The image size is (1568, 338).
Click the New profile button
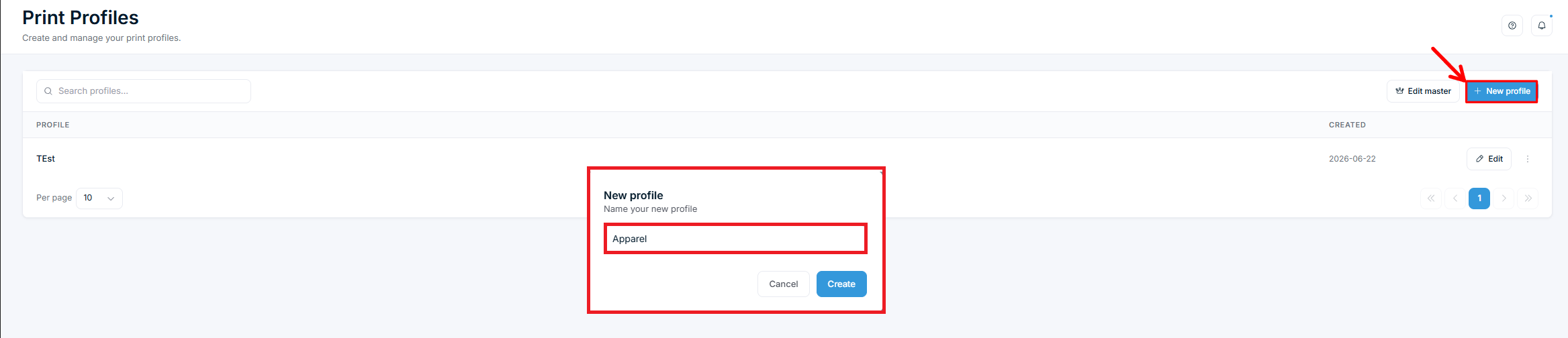[x=1502, y=91]
